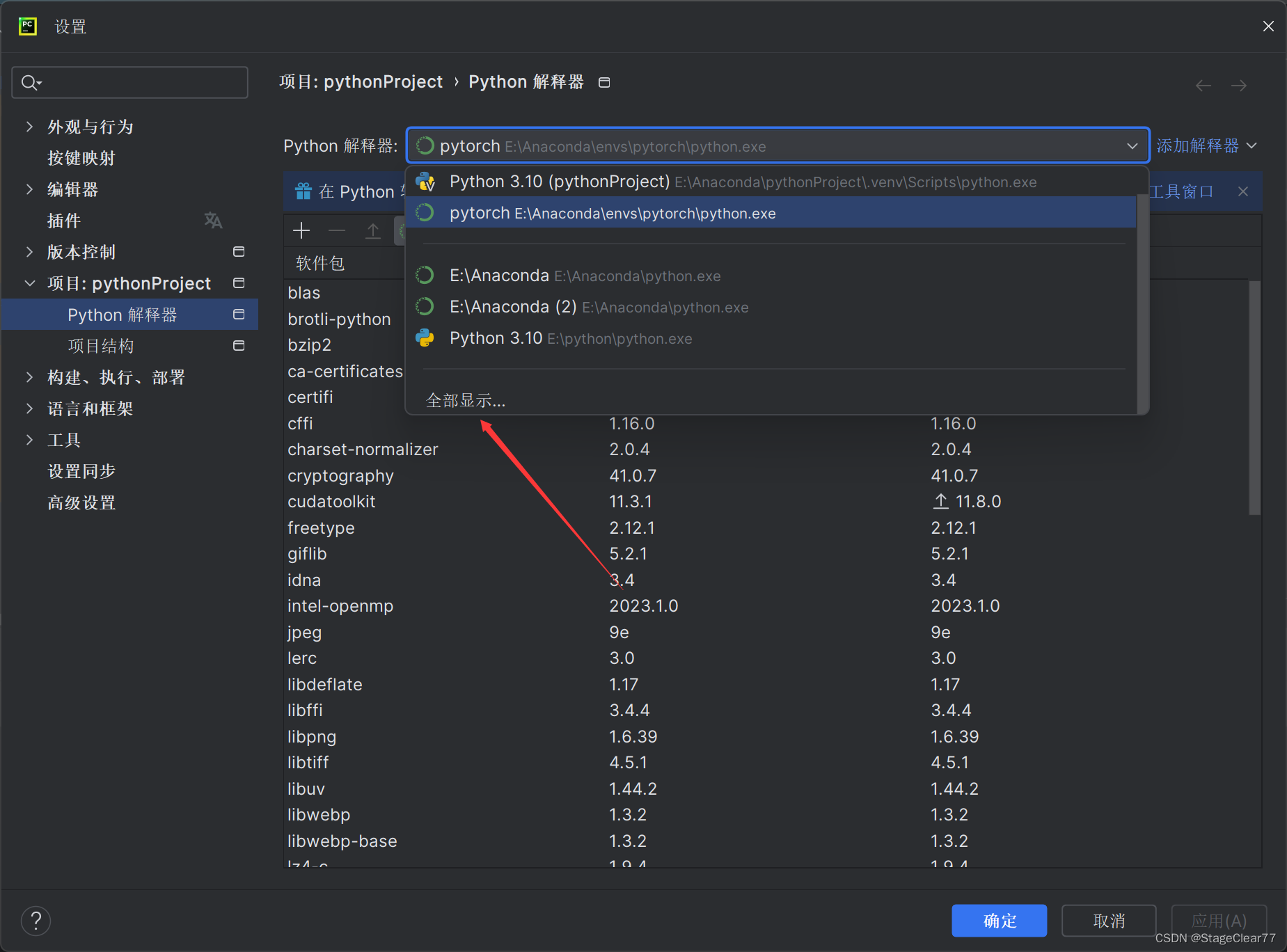The width and height of the screenshot is (1287, 952).
Task: Click project-scope icon beside Python 解释器 sidebar row
Action: coord(239,315)
